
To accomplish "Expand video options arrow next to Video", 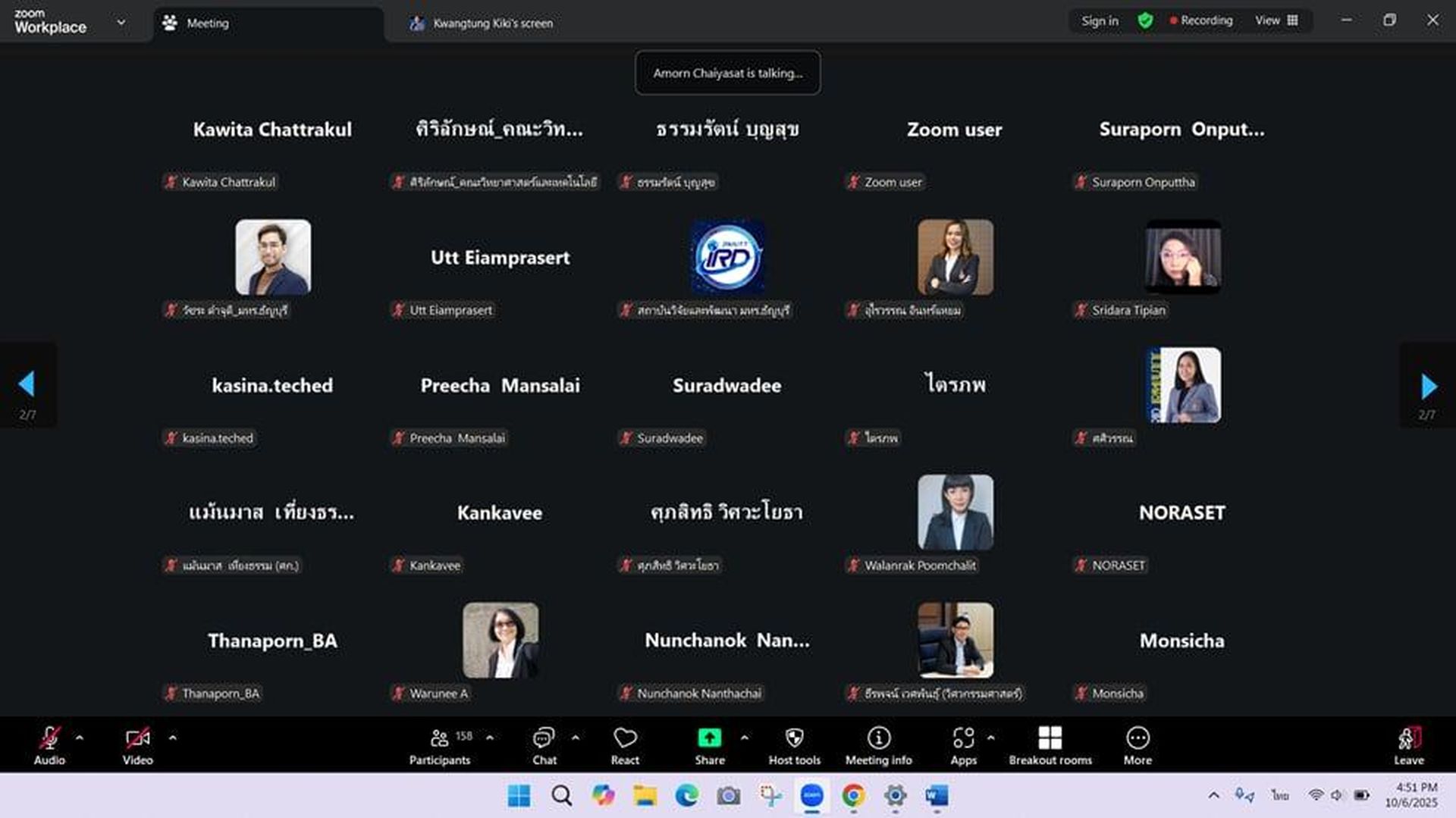I will point(173,738).
